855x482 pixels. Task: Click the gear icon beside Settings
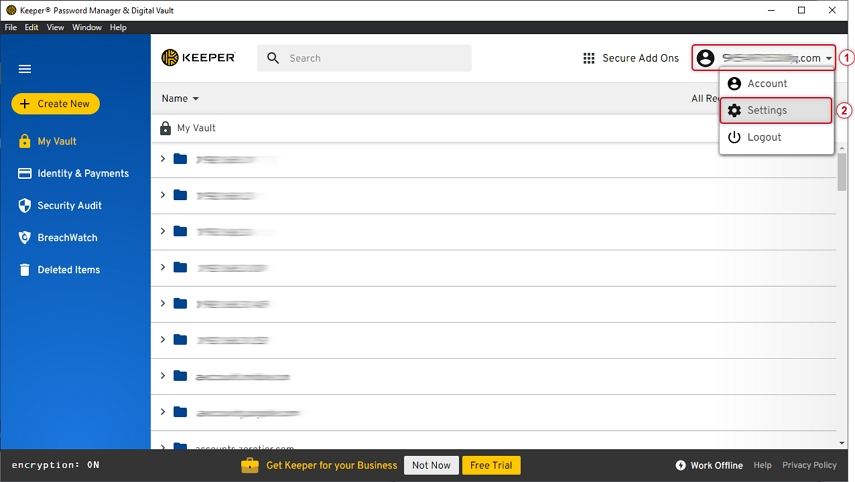pos(734,110)
